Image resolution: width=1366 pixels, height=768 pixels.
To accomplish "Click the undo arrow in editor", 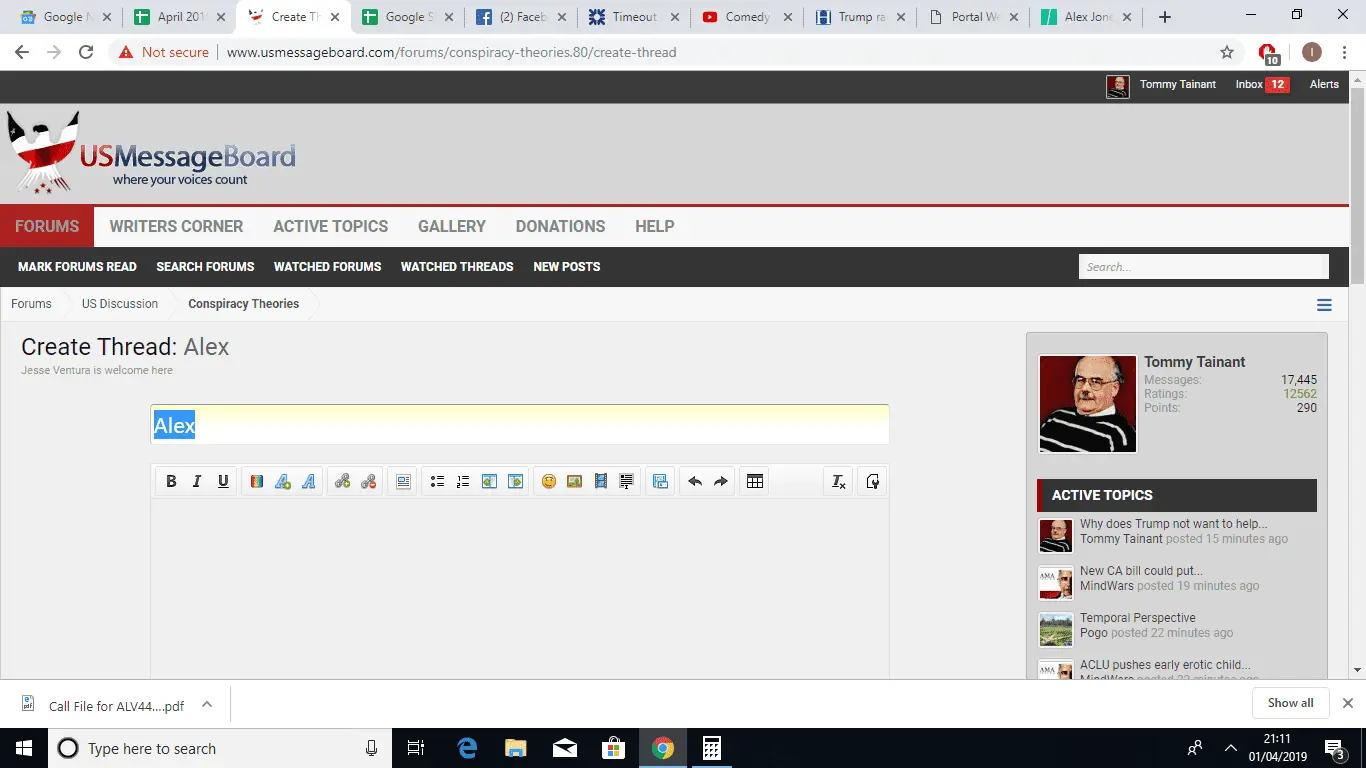I will coord(695,482).
